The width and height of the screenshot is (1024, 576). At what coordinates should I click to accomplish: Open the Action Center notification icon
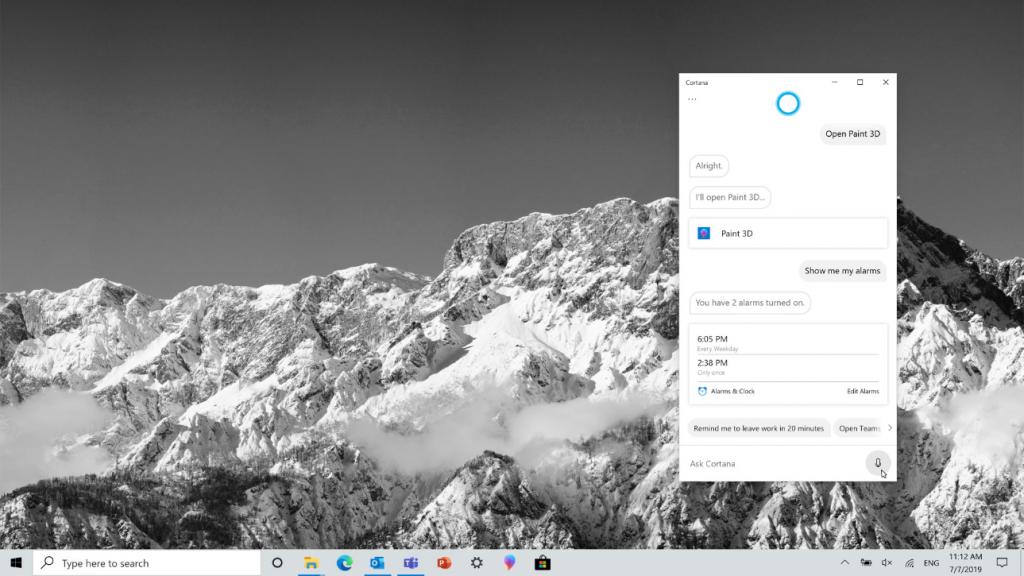tap(1004, 563)
